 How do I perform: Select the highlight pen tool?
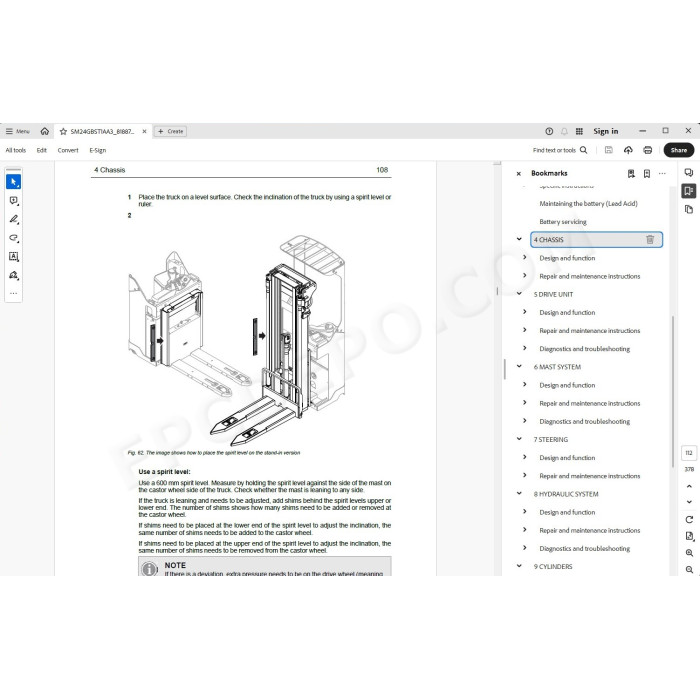pos(13,219)
